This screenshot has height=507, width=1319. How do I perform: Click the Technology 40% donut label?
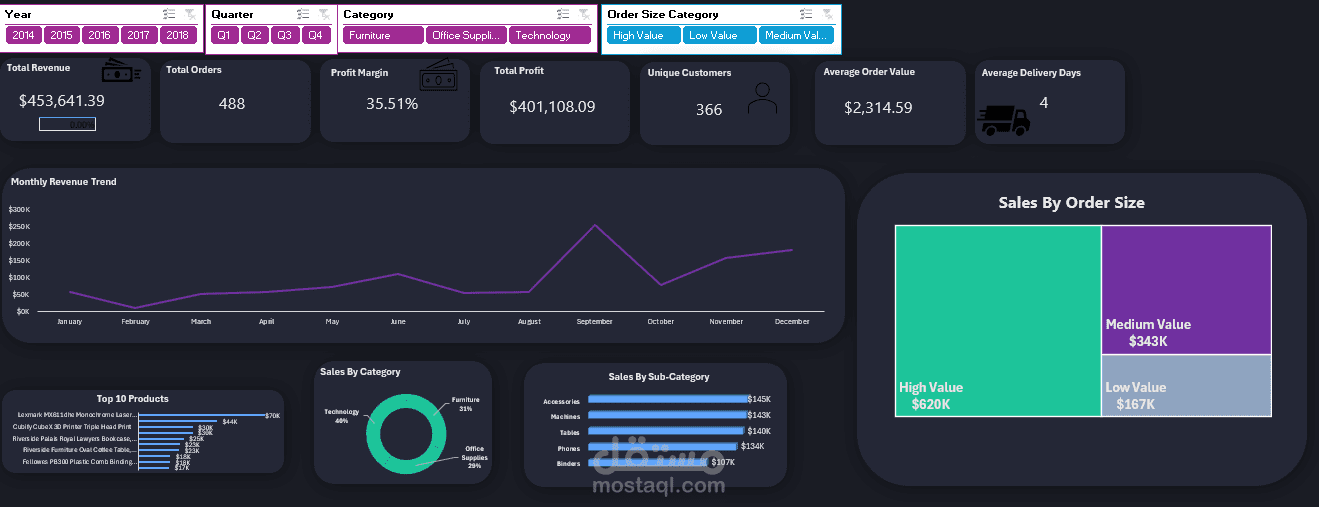coord(341,416)
